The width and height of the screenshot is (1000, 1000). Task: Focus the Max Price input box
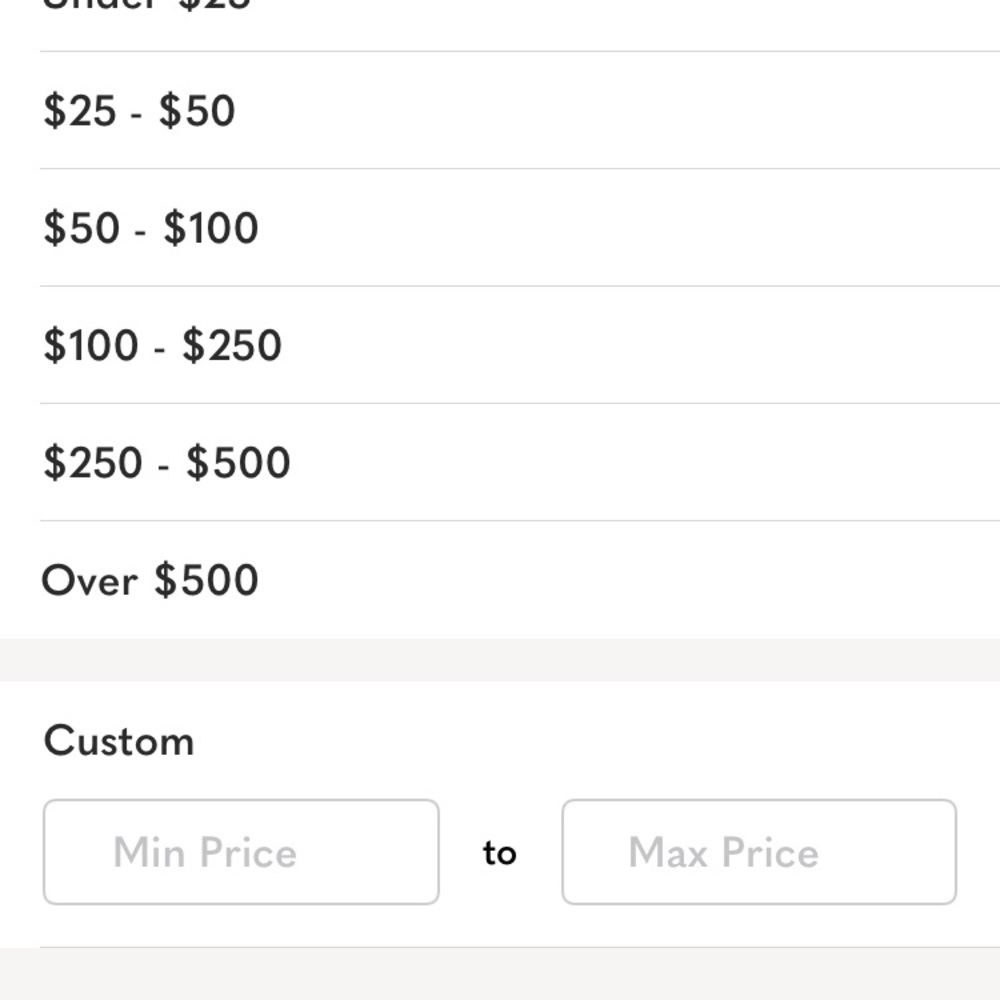[759, 852]
